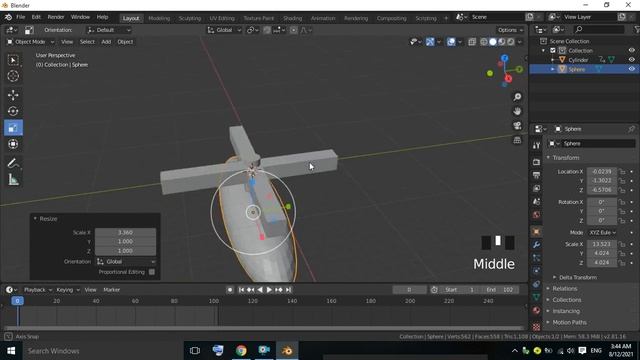Screen dimensions: 640x360
Task: Click the pan view hand icon
Action: pyautogui.click(x=517, y=111)
